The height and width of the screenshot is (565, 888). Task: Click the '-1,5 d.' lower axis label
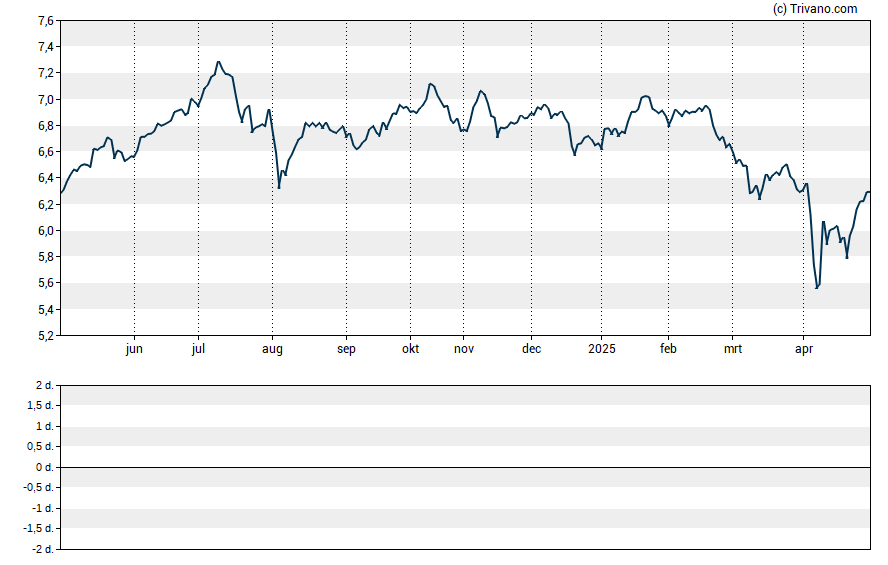(38, 529)
